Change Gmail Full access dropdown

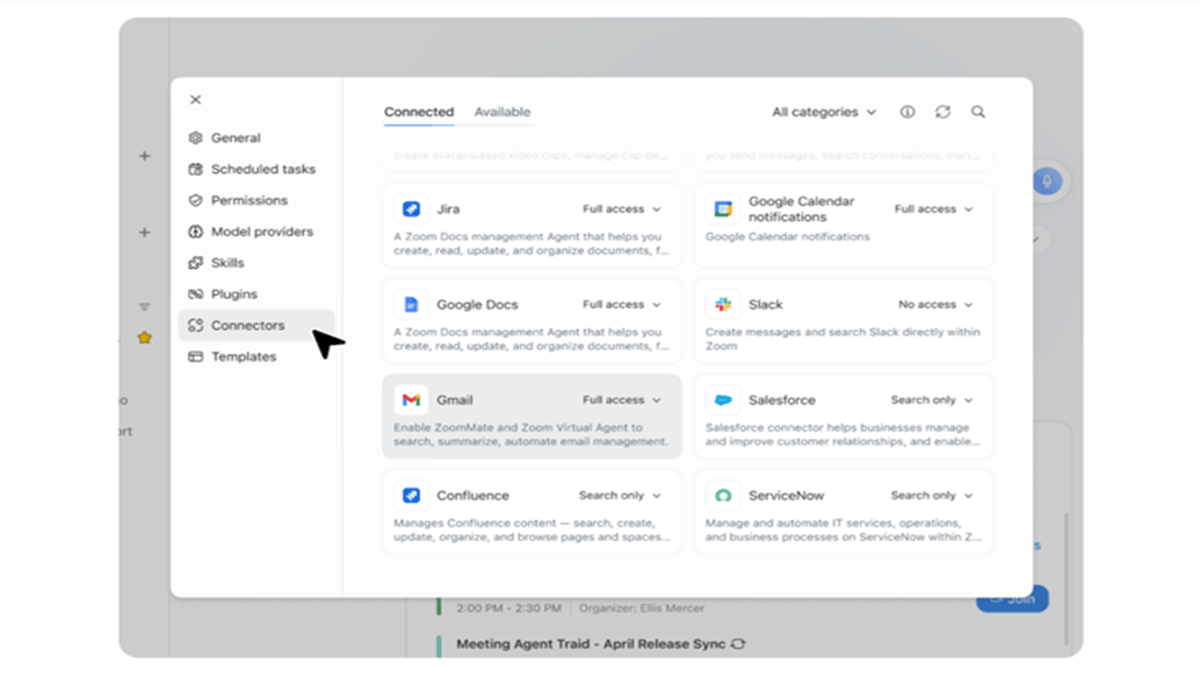(622, 400)
